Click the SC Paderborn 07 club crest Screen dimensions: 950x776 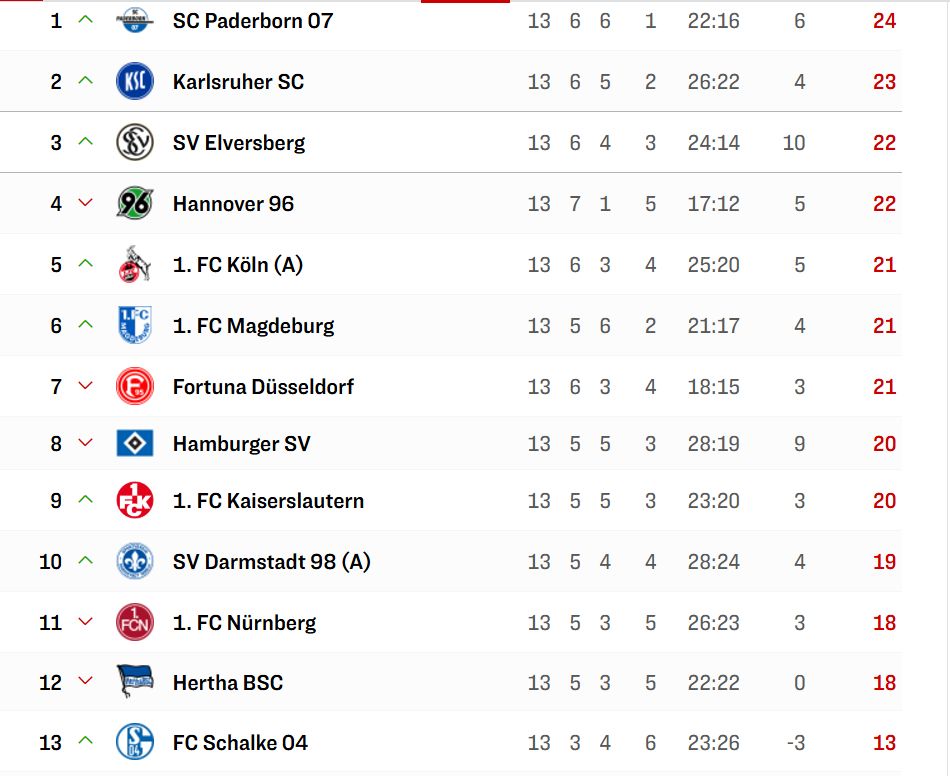(x=135, y=21)
